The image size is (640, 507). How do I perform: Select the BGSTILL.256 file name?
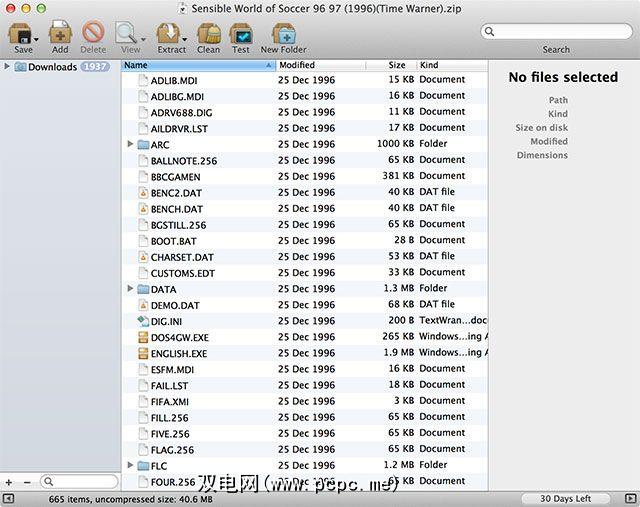(178, 225)
